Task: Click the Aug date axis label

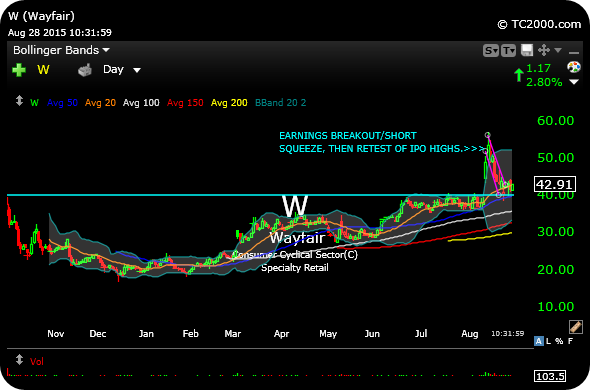Action: tap(470, 334)
